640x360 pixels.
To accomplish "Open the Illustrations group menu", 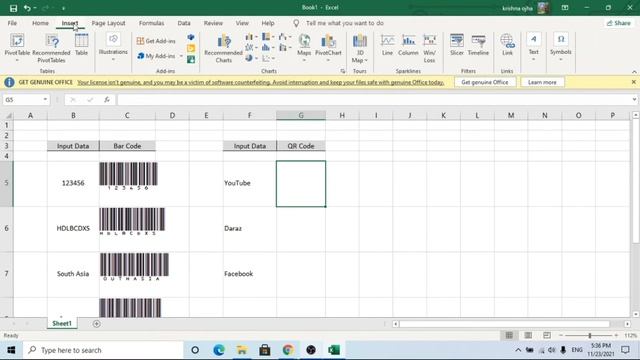I will pos(113,47).
